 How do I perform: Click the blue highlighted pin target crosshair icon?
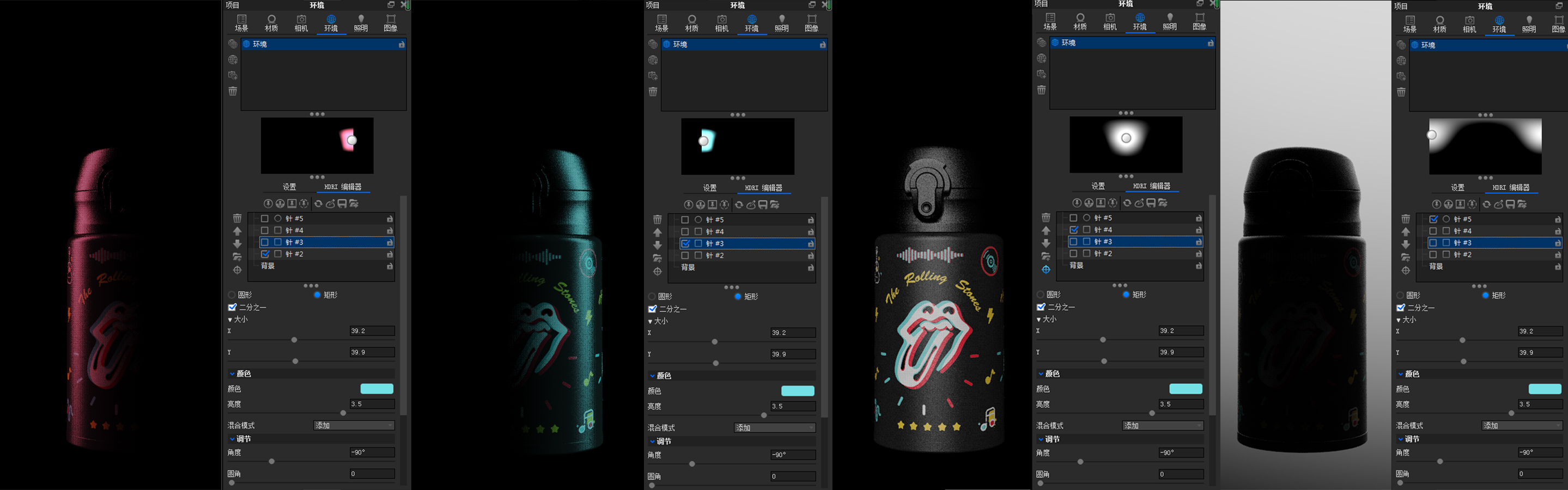tap(1046, 269)
